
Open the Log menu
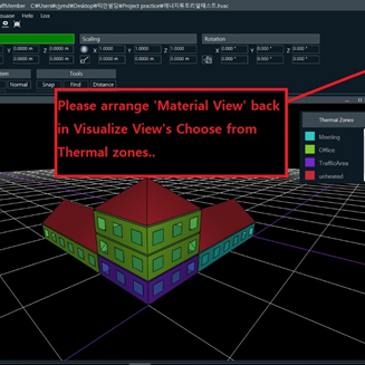coord(45,16)
